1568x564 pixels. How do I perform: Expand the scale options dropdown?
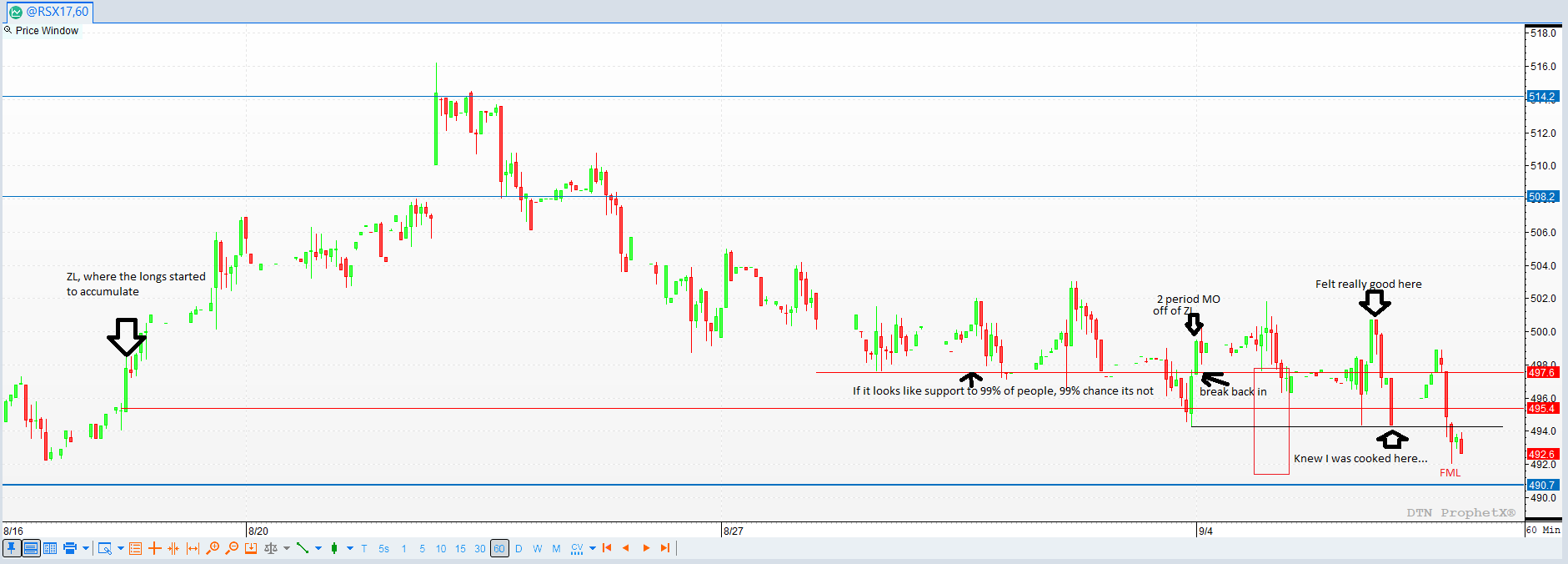(287, 548)
